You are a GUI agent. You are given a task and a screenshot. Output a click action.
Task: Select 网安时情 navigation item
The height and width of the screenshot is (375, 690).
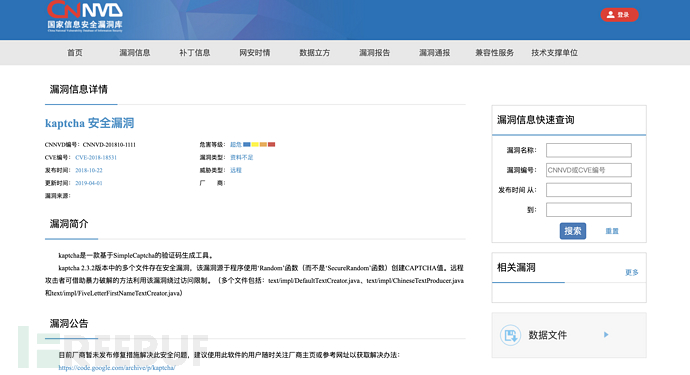(x=254, y=53)
